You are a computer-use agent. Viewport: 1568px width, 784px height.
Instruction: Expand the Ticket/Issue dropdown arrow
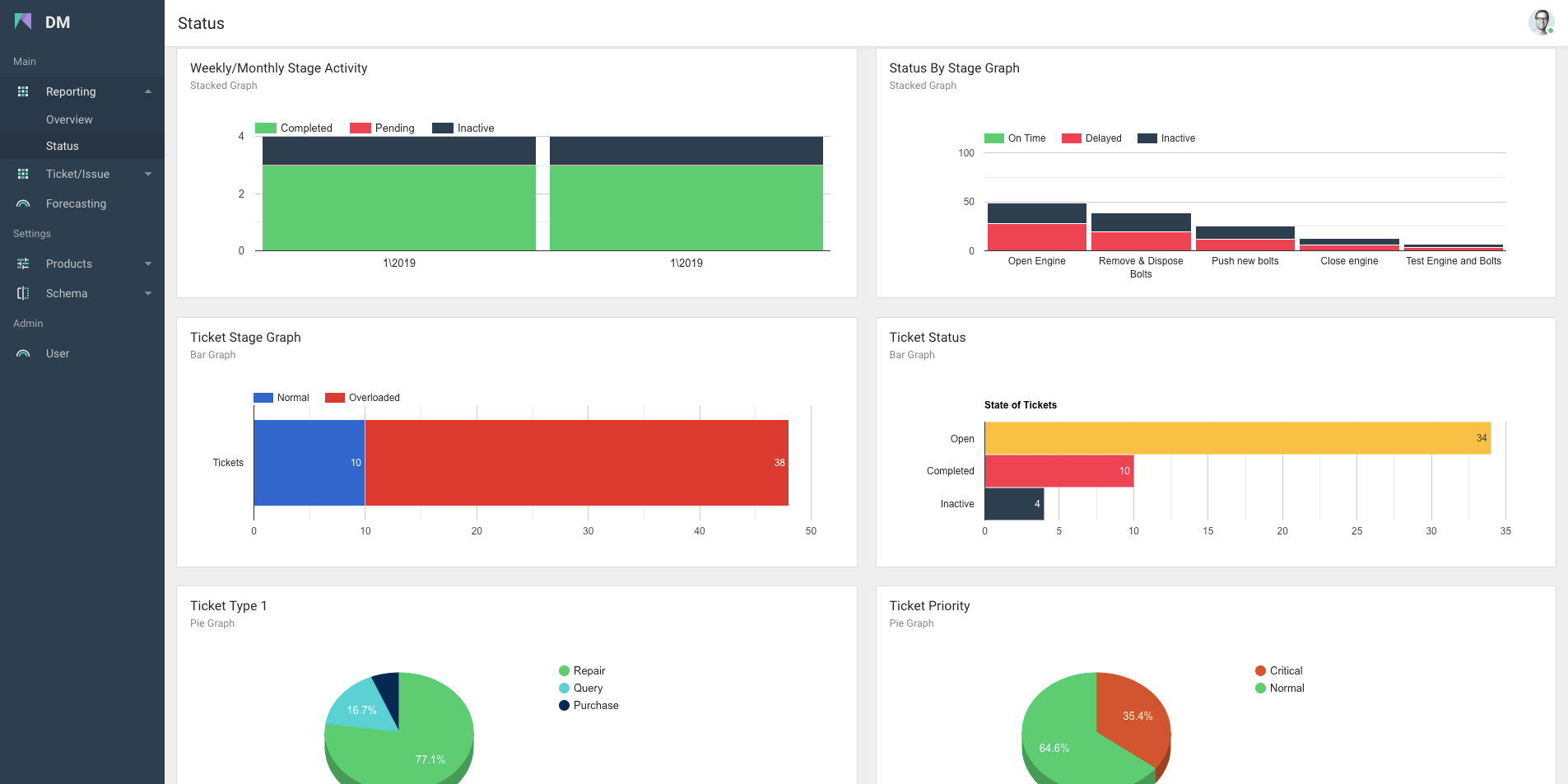pos(148,174)
